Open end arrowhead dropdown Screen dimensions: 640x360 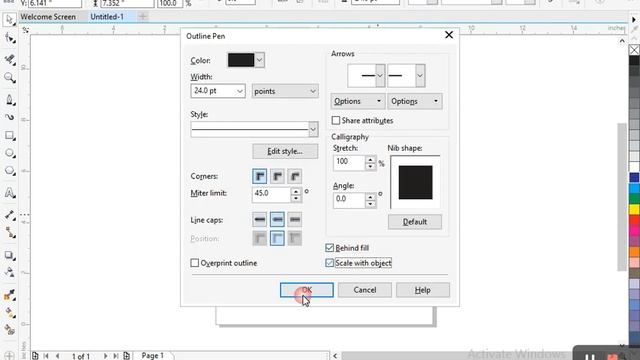click(420, 76)
